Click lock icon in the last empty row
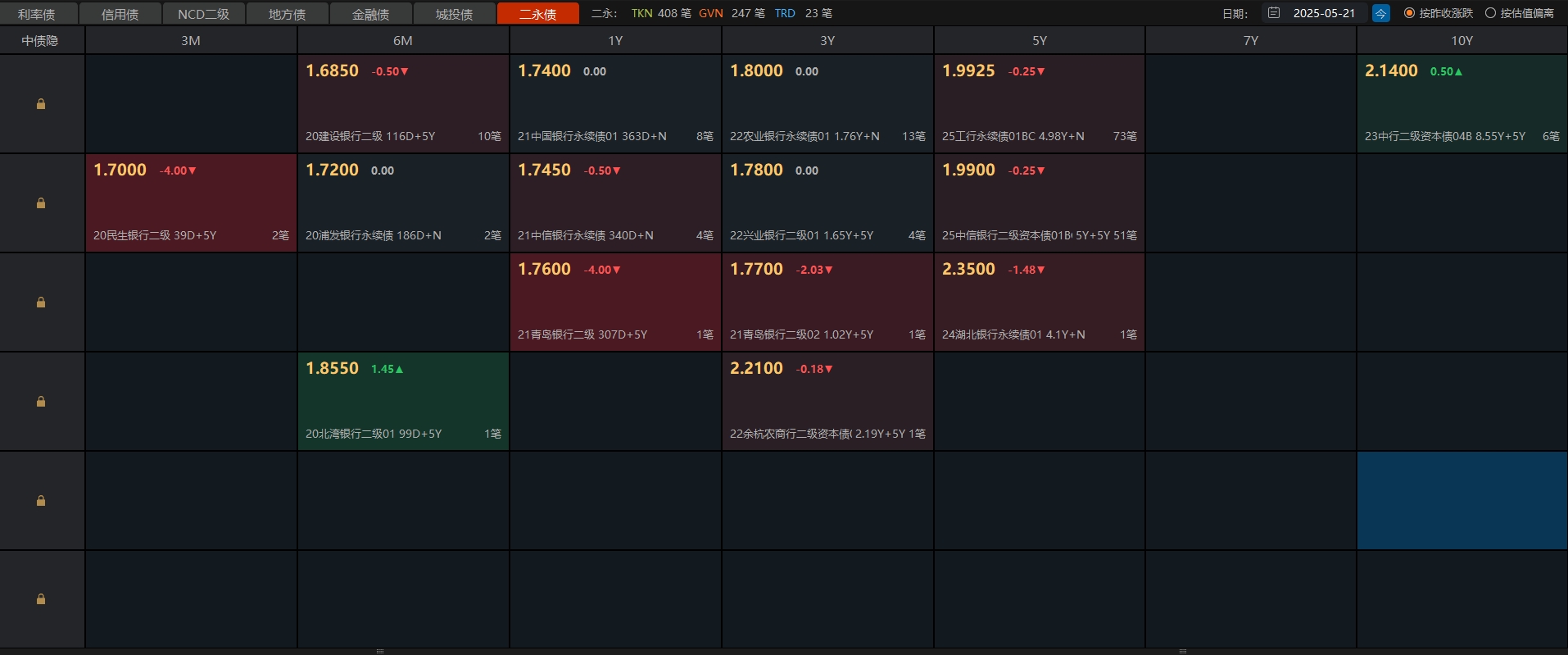 point(41,599)
